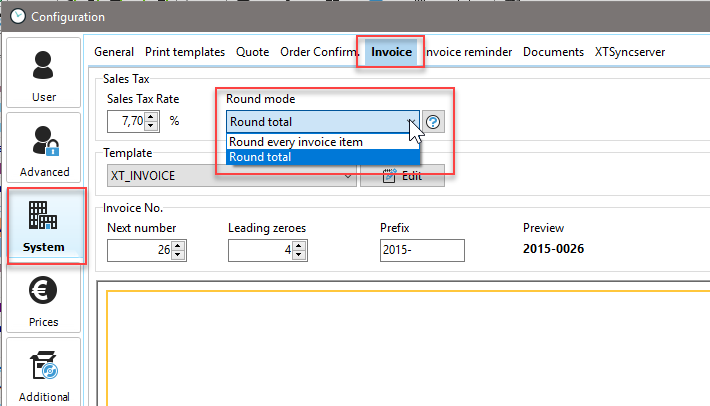Click the Sales Tax Rate spinner arrows
Viewport: 710px width, 406px height.
[150, 122]
